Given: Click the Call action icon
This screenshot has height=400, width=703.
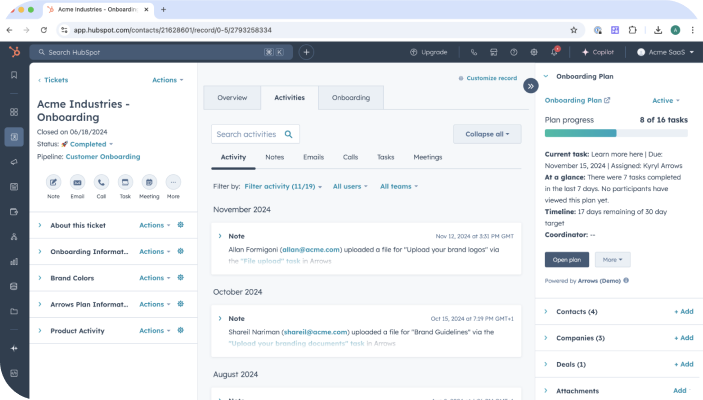Looking at the screenshot, I should [x=101, y=182].
